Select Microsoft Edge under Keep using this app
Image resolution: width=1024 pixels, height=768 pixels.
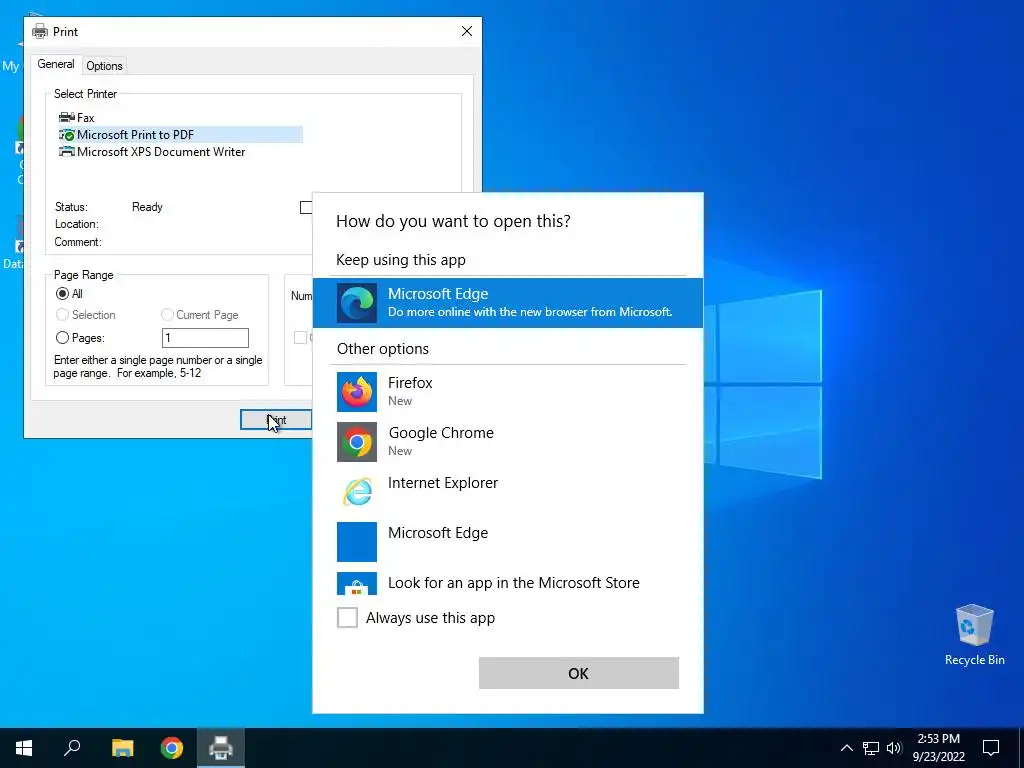coord(507,302)
